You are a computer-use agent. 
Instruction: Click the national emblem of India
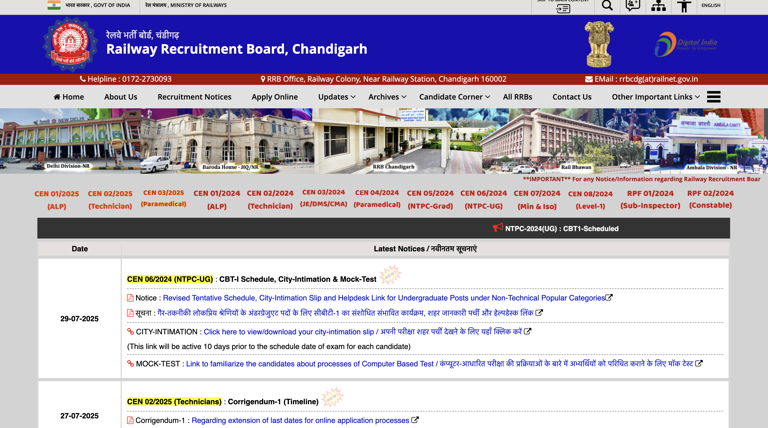tap(599, 44)
